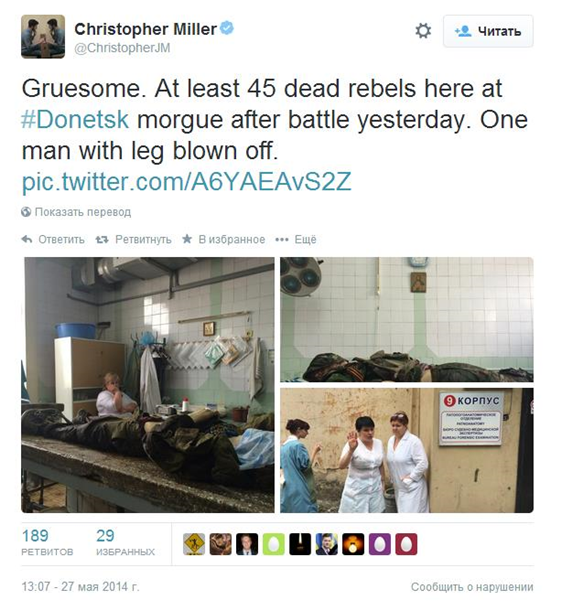Open the large morgue table photo

click(x=148, y=385)
